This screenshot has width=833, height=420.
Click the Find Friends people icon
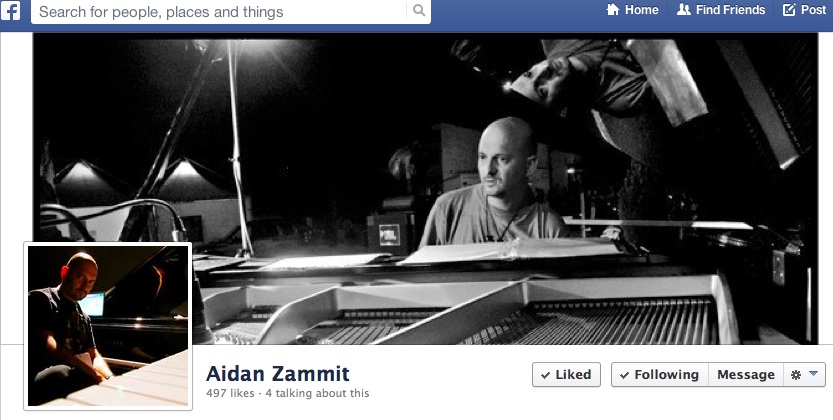(684, 10)
